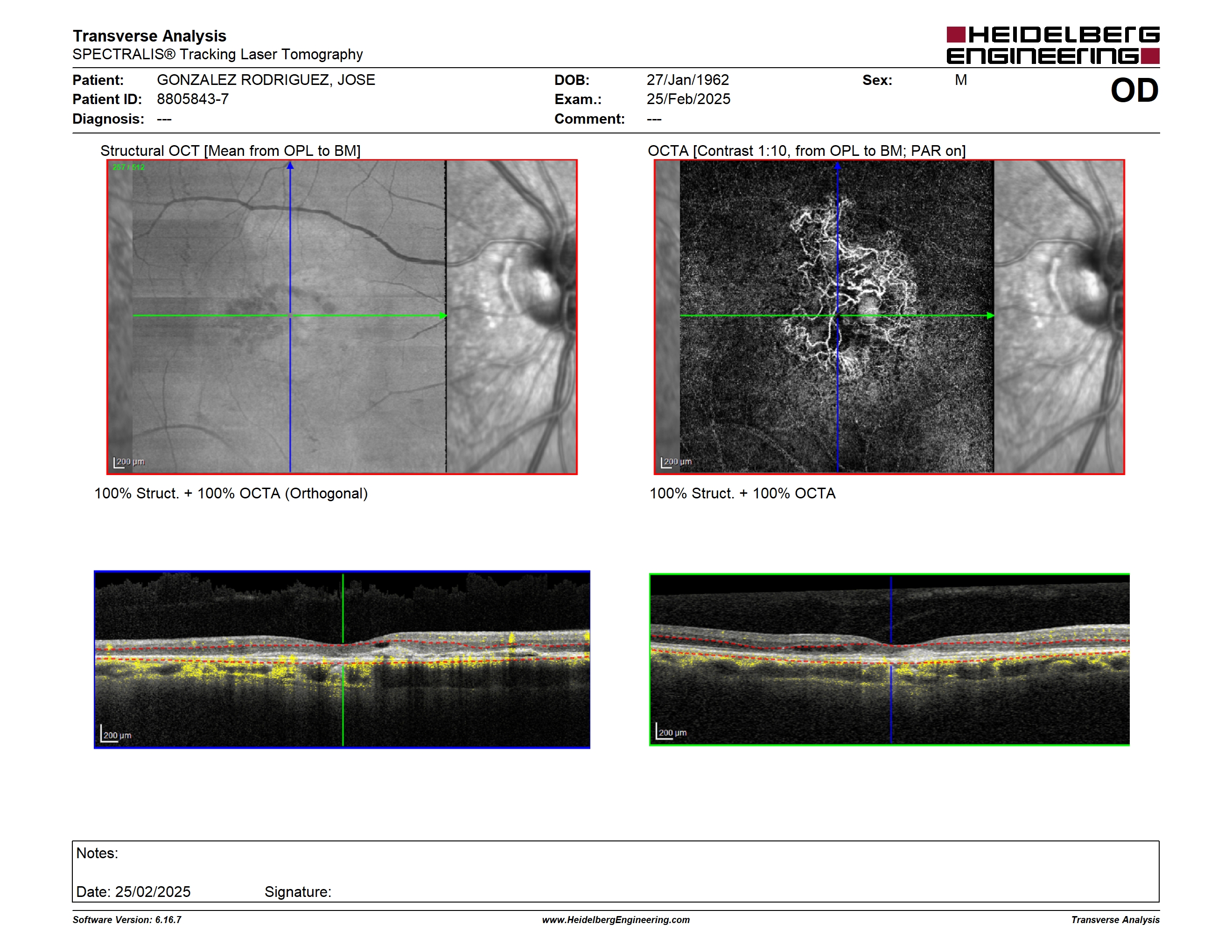Click the 'Transverse Analysis' title heading

149,36
